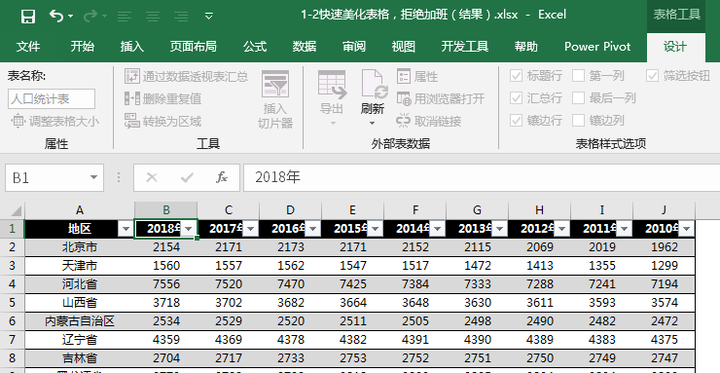720x373 pixels.
Task: Enable the 最后一列 checkbox
Action: pyautogui.click(x=579, y=98)
